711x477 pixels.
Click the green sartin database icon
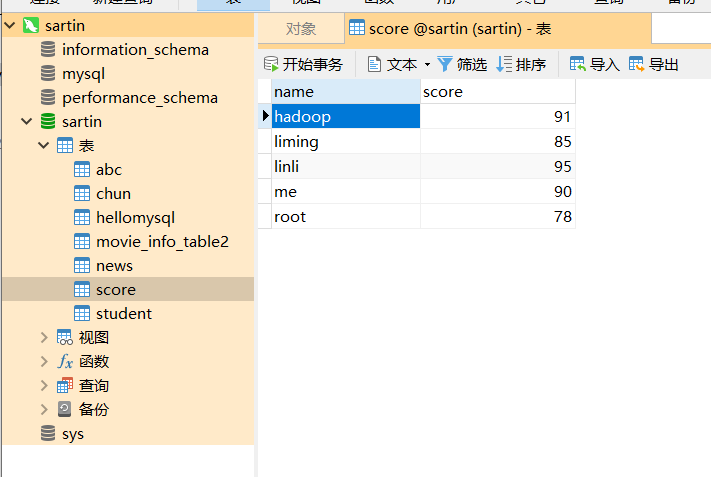48,122
